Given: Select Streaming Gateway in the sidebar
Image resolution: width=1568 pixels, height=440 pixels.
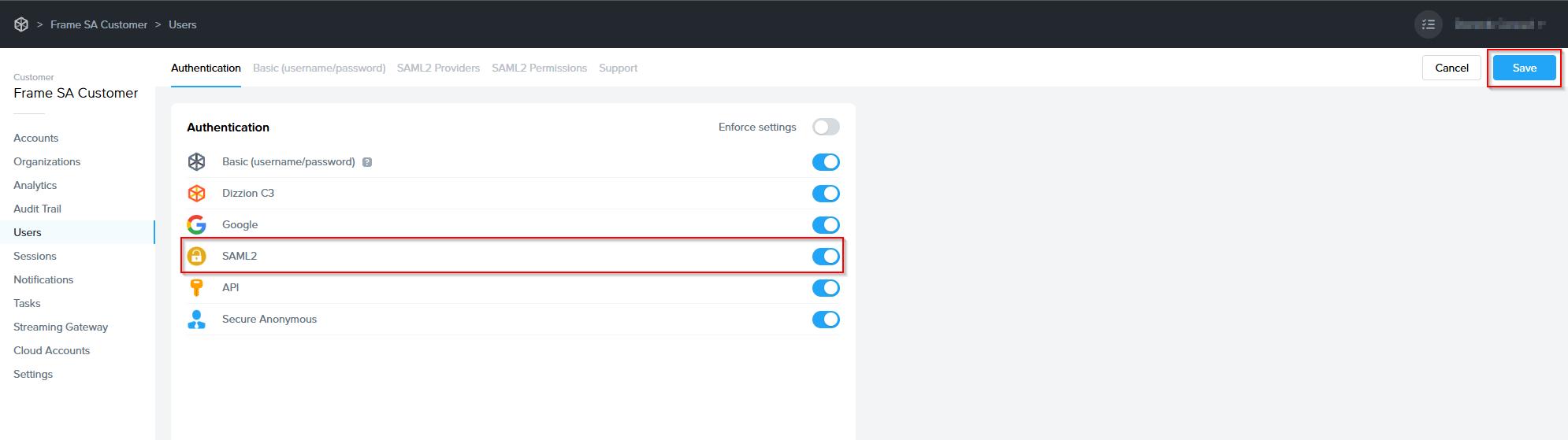Looking at the screenshot, I should [x=61, y=327].
